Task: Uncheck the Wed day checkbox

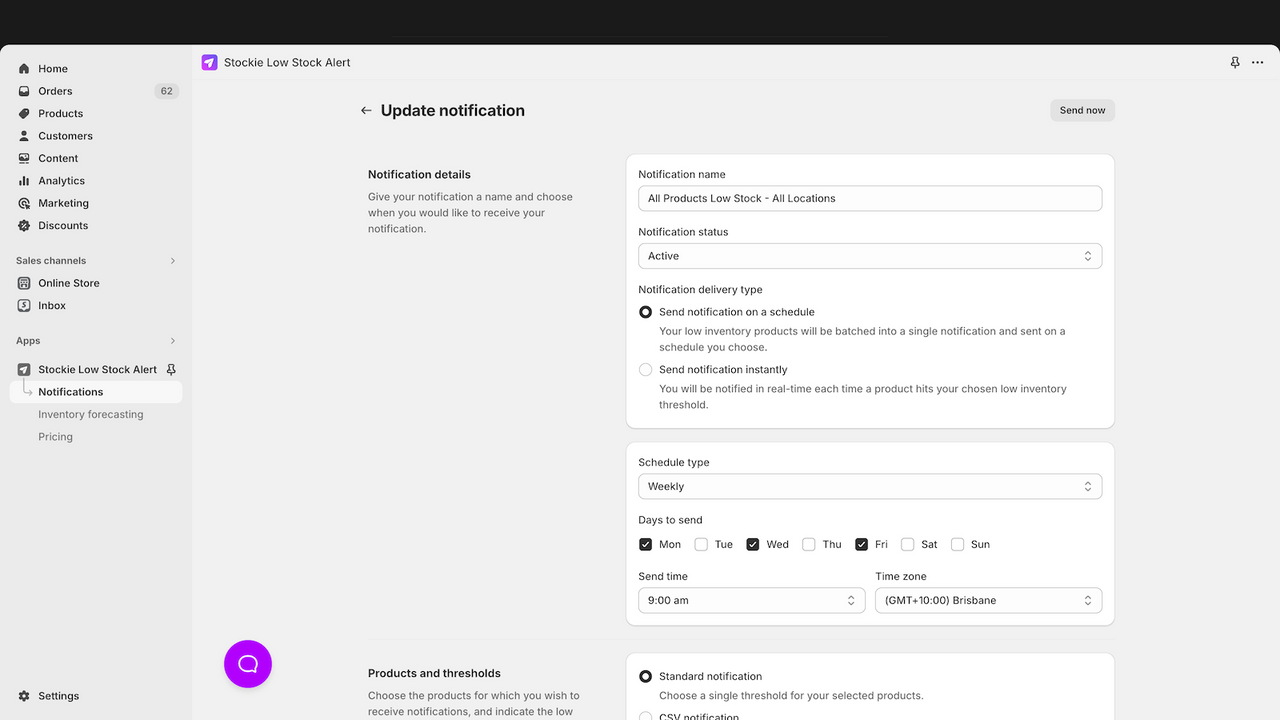Action: tap(753, 544)
